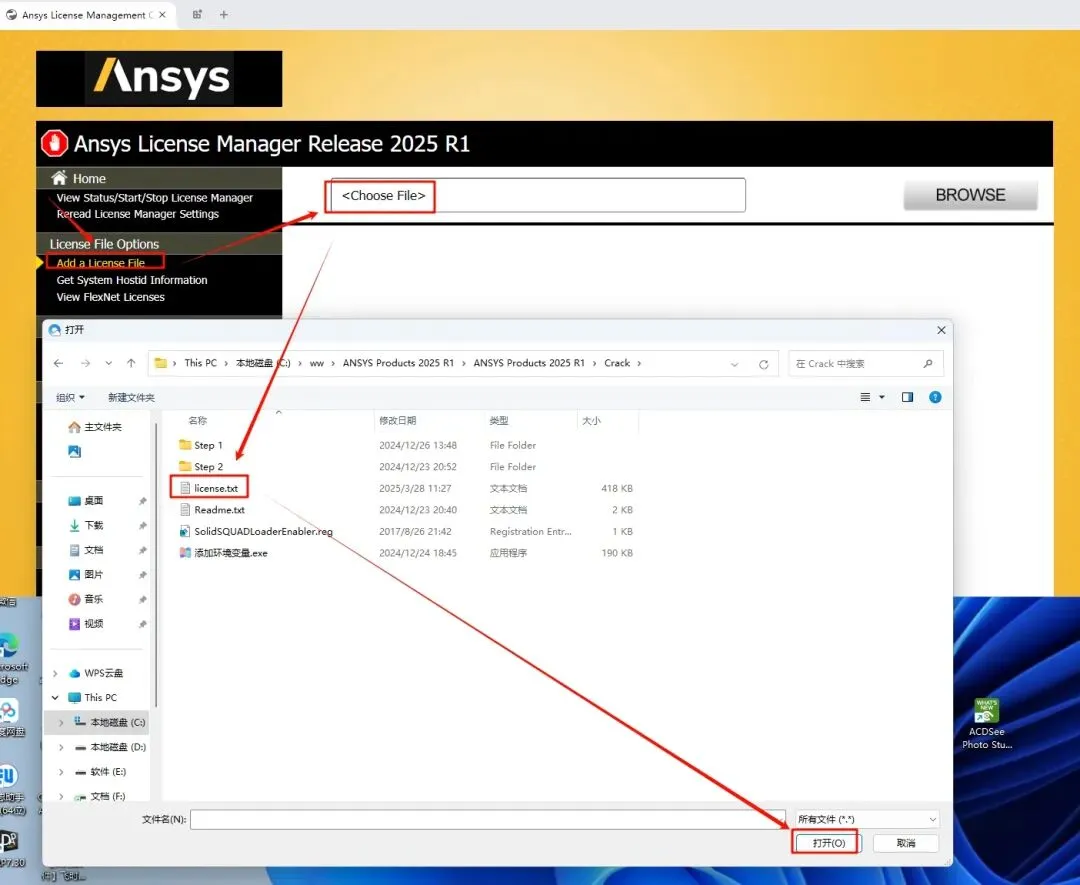The height and width of the screenshot is (885, 1080).
Task: Sort by 名称 column header
Action: pos(198,420)
